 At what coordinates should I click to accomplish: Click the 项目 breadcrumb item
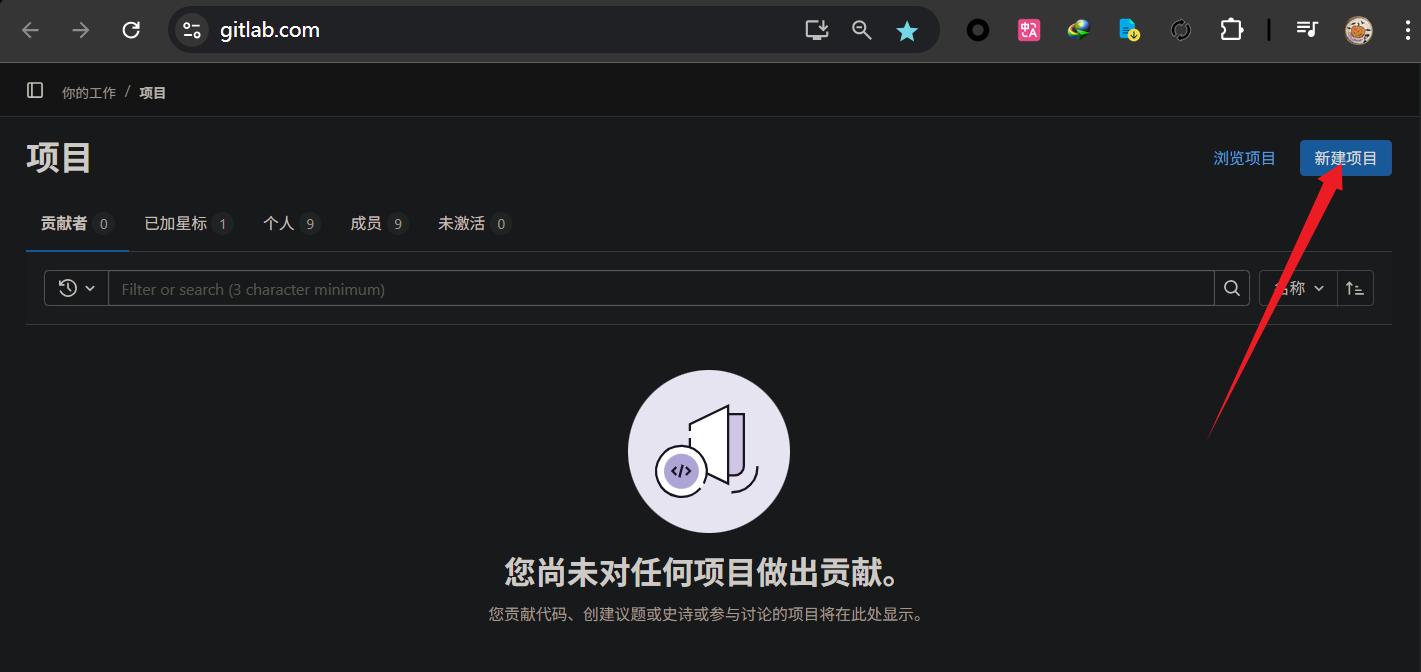coord(153,92)
